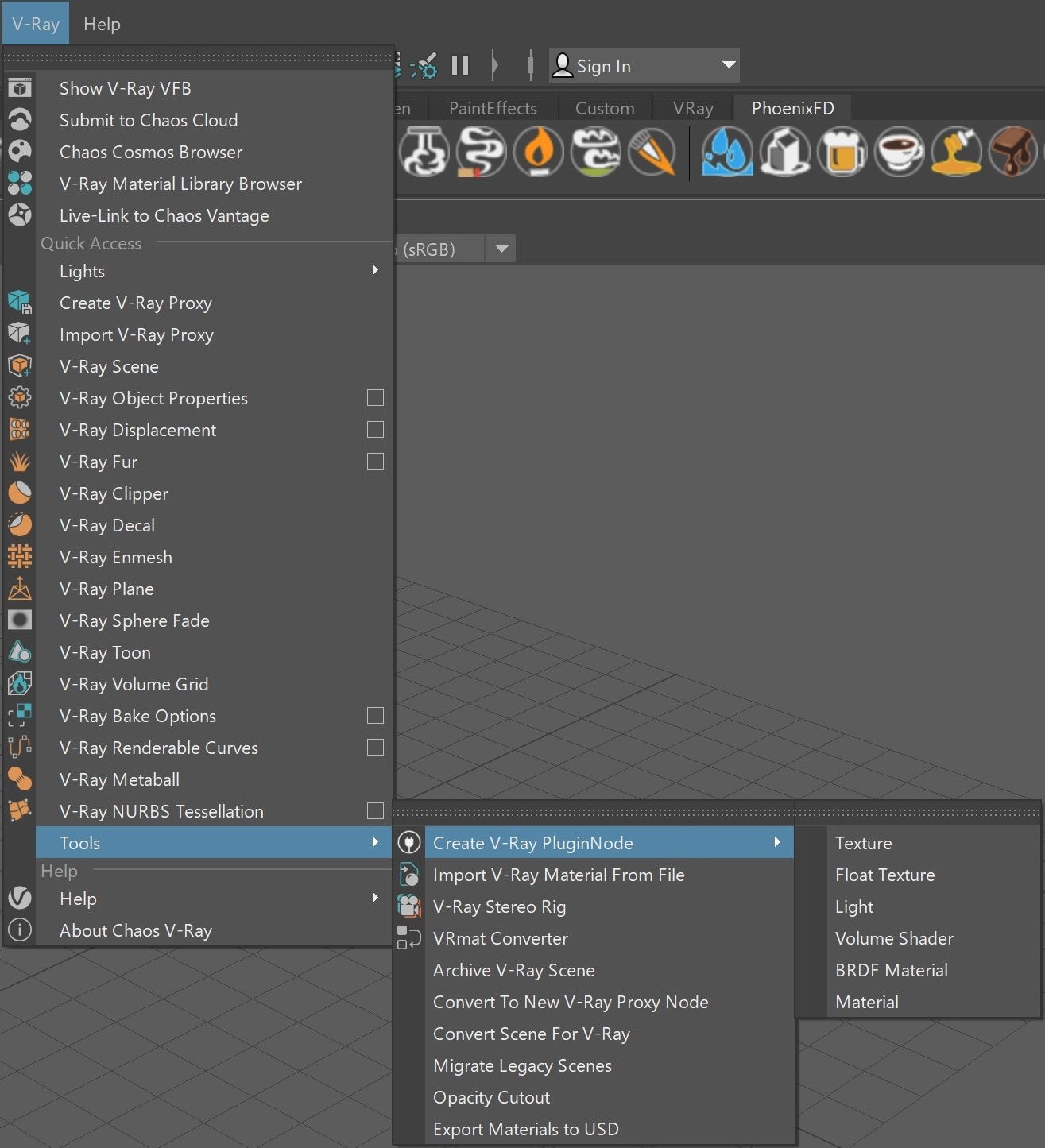Click the PhoenixFD fire preset shelf icon

pos(539,151)
